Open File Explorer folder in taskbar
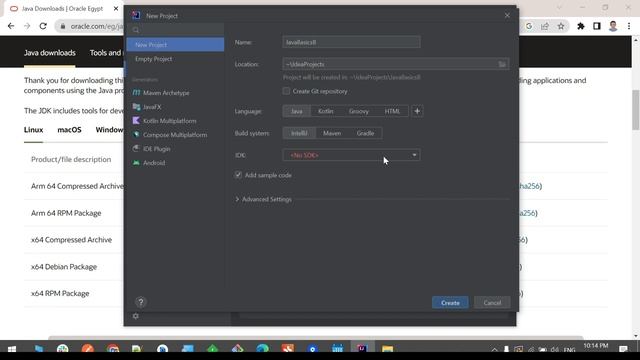This screenshot has width=640, height=360. point(387,349)
